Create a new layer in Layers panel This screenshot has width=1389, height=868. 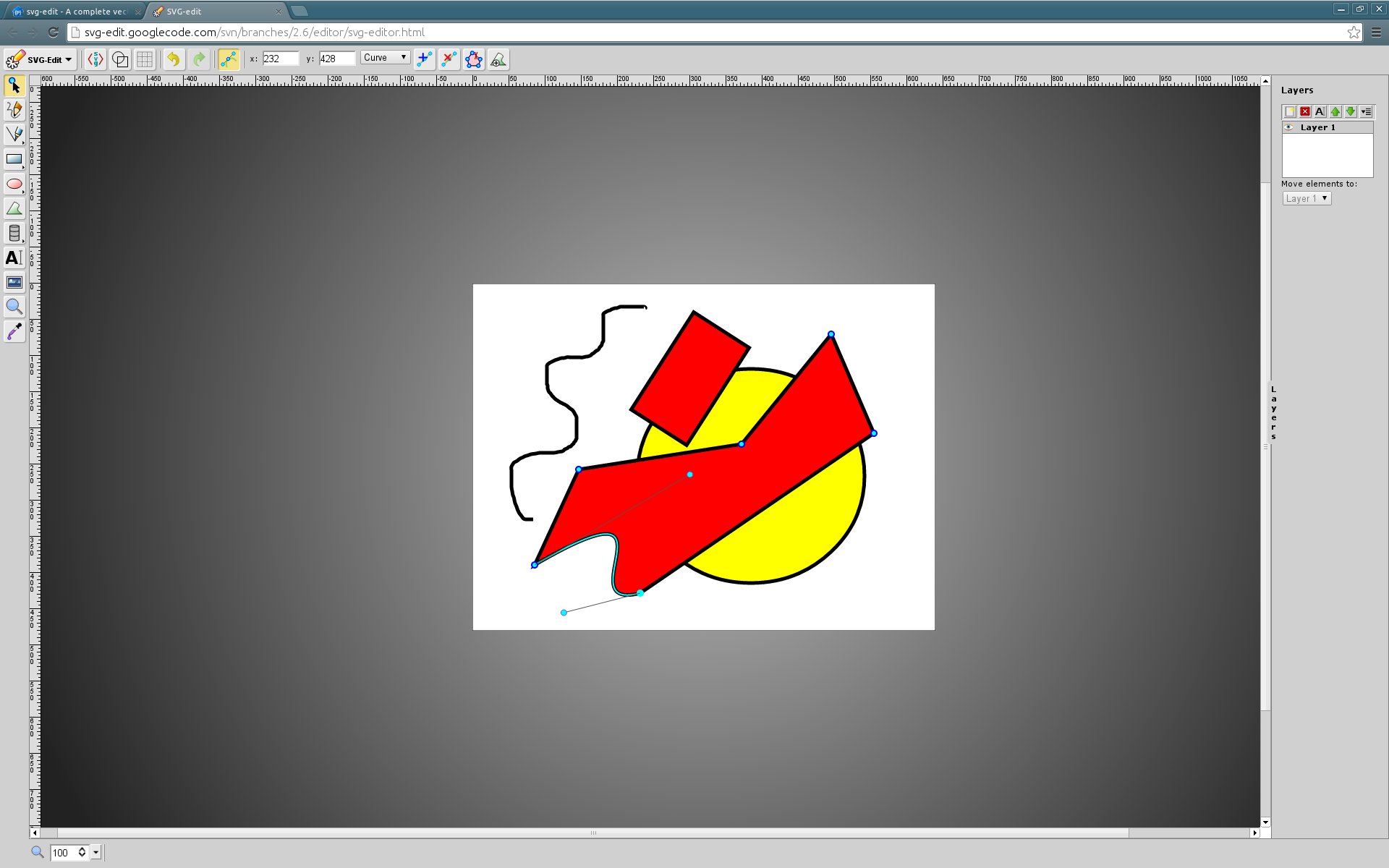[1290, 111]
